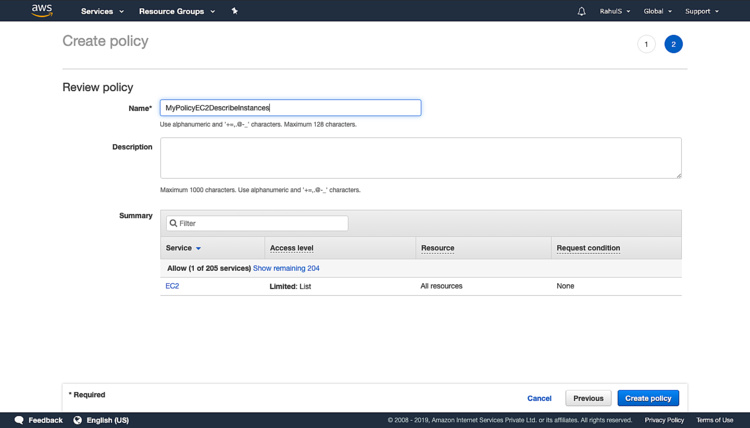Click the pin shortcut icon in navbar

(x=235, y=11)
